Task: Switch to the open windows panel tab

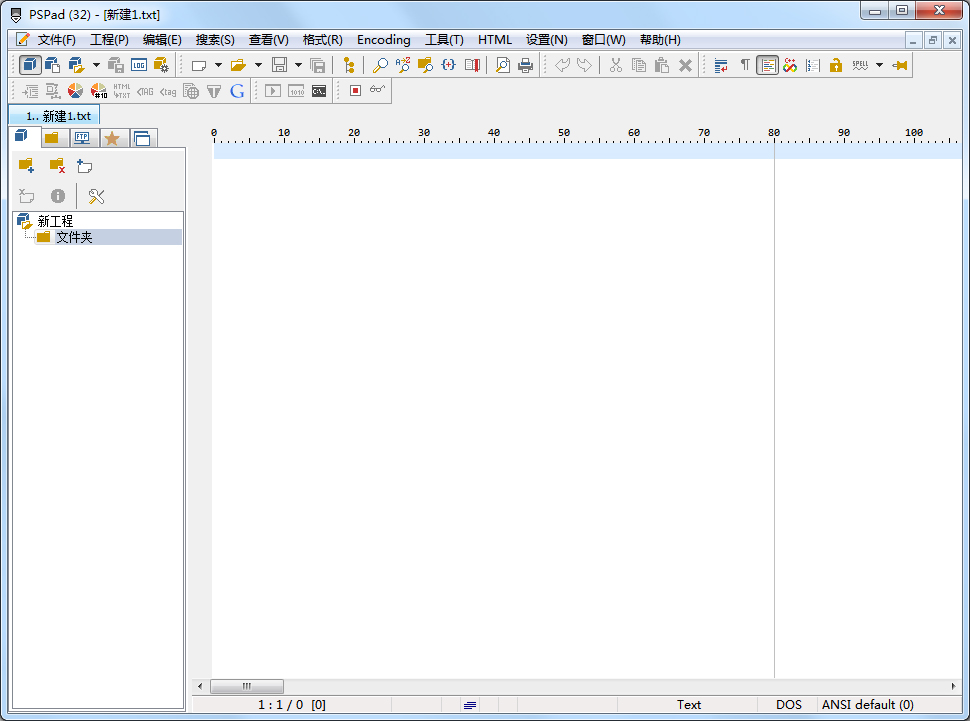Action: (x=142, y=138)
